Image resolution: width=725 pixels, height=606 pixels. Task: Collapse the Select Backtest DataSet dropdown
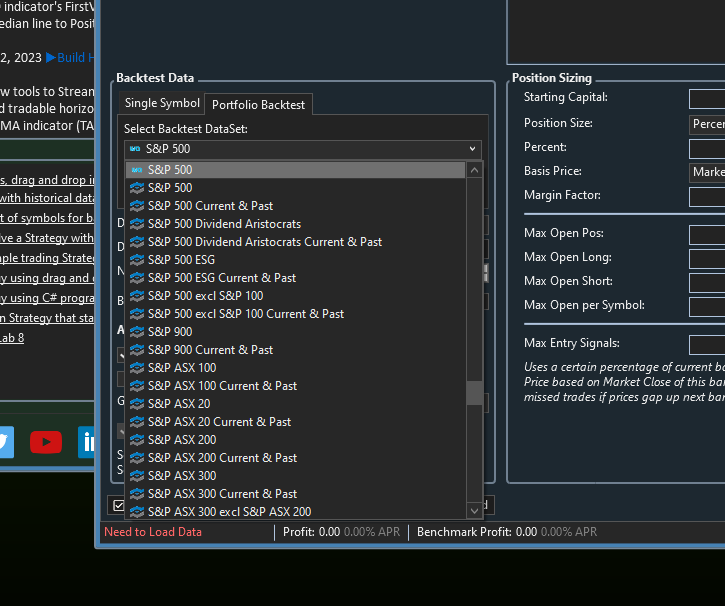click(473, 149)
